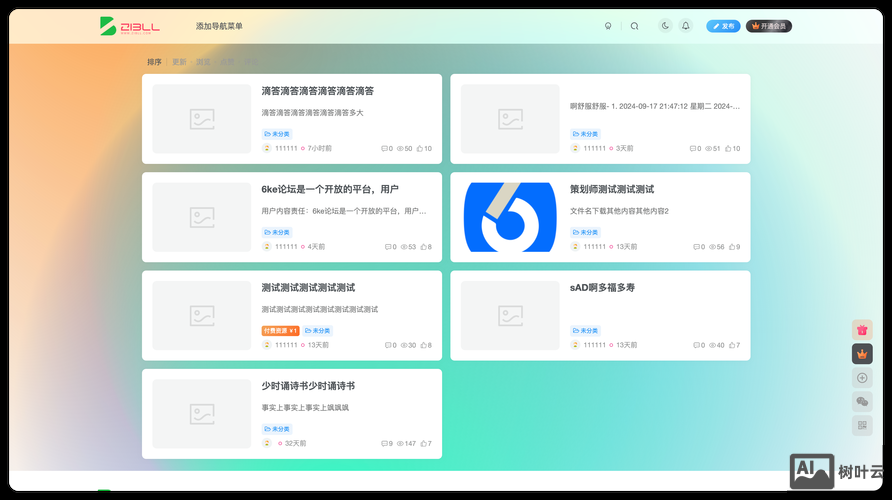The width and height of the screenshot is (892, 500).
Task: Toggle dark mode with the moon icon
Action: tap(665, 26)
